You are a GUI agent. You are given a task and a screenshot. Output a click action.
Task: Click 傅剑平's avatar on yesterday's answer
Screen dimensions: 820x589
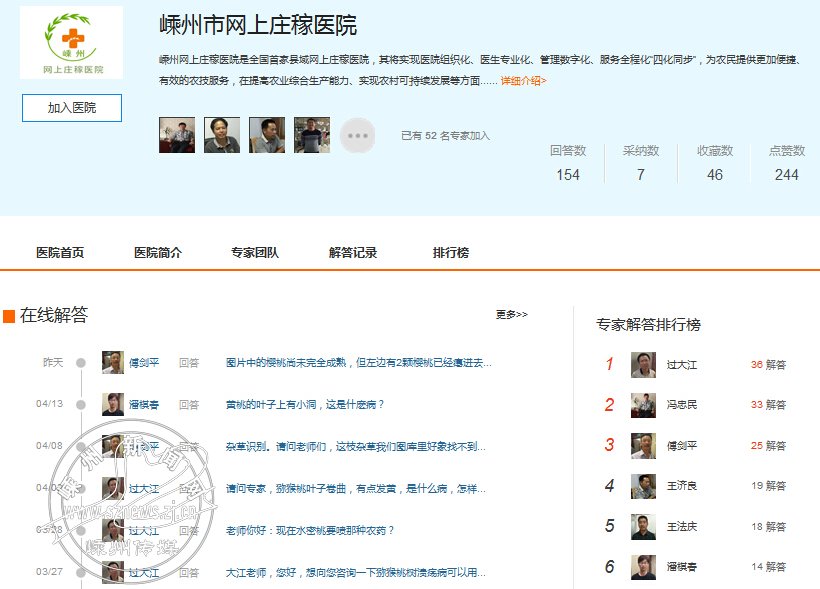click(x=113, y=363)
